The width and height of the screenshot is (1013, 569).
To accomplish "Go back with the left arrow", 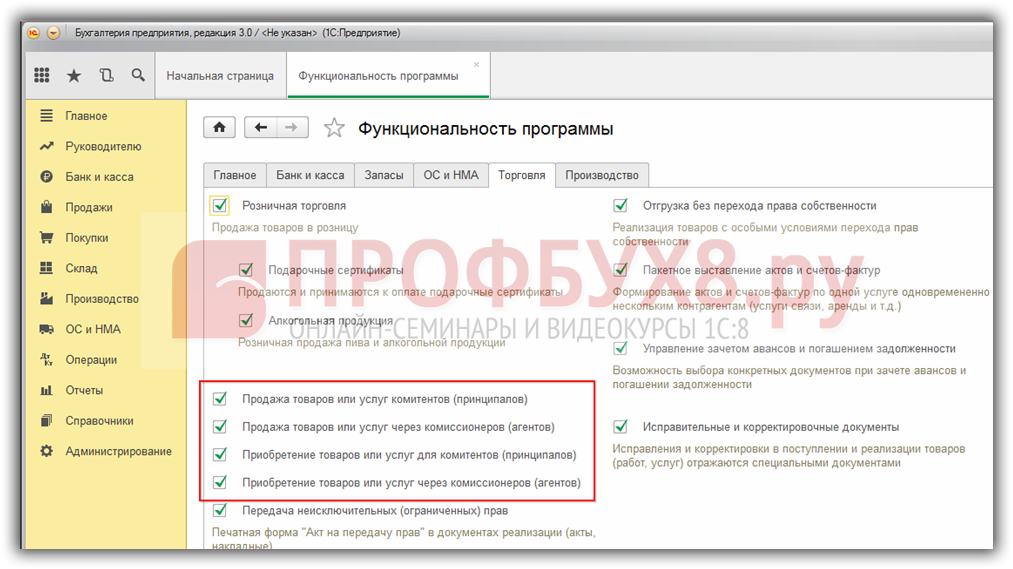I will (x=261, y=127).
